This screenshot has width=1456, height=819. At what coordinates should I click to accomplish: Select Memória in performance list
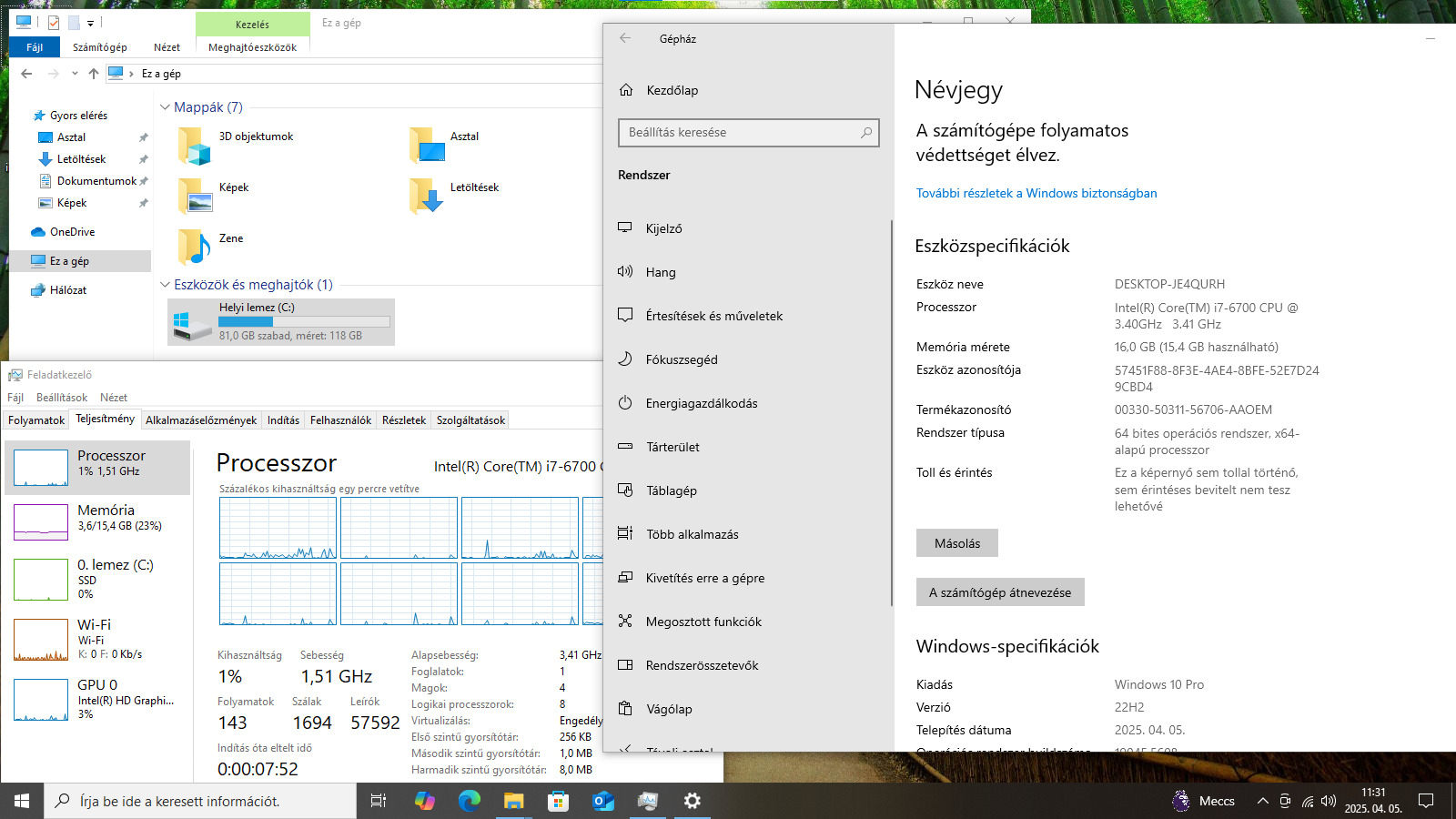click(97, 521)
